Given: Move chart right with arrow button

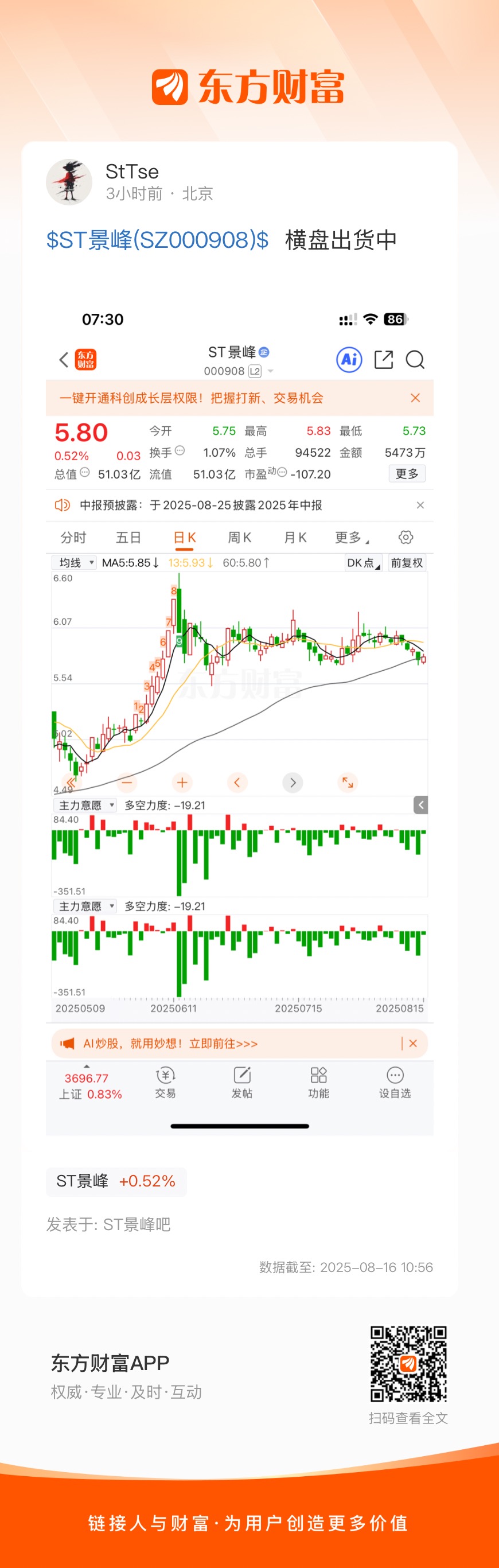Looking at the screenshot, I should coord(293,782).
